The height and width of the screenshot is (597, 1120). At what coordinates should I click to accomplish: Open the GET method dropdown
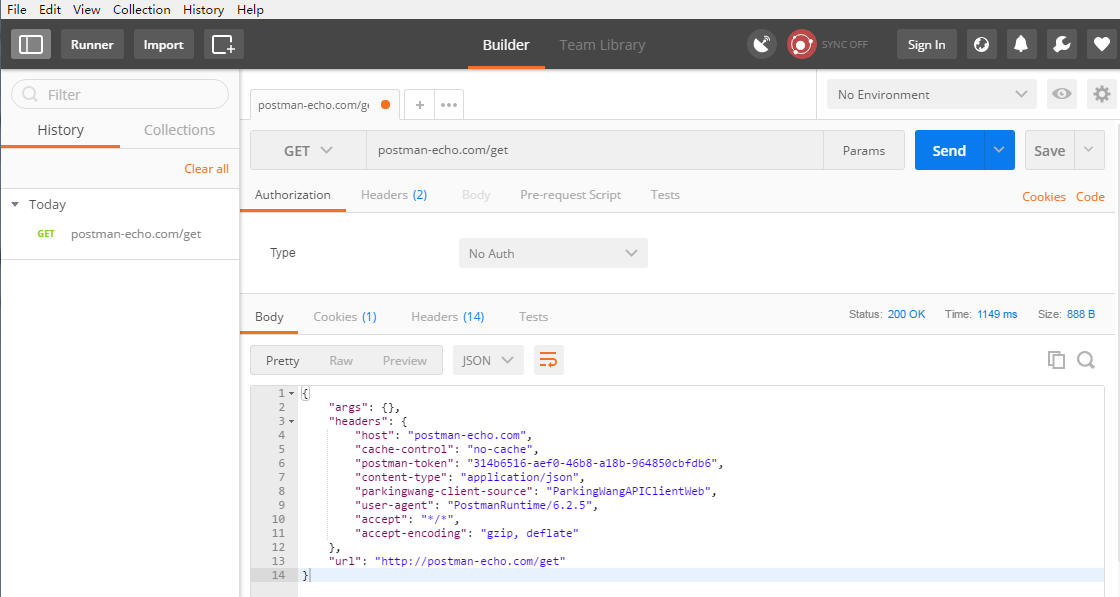coord(308,151)
